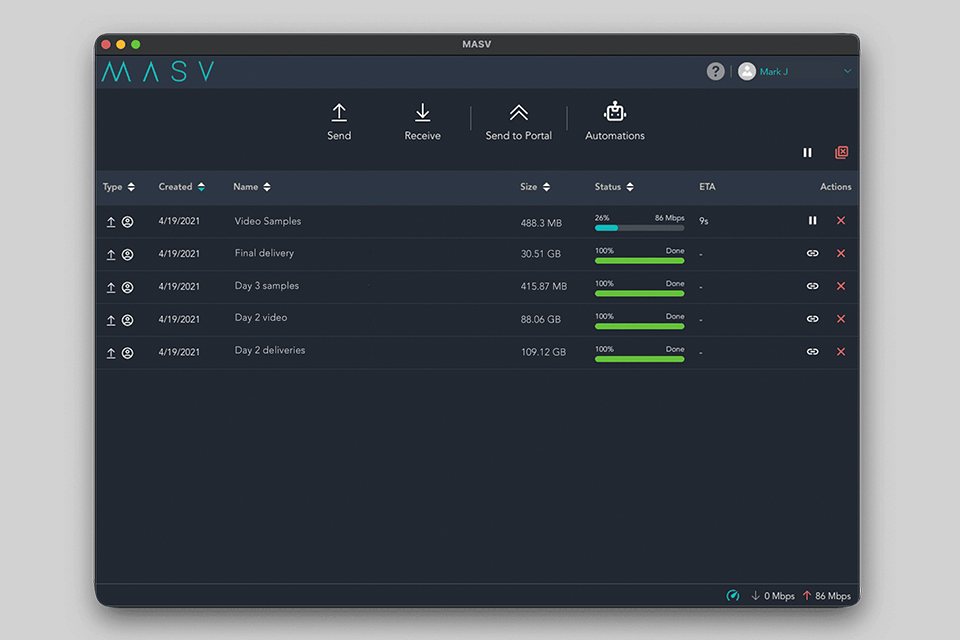Click the Video Samples progress bar
960x640 pixels.
[639, 228]
